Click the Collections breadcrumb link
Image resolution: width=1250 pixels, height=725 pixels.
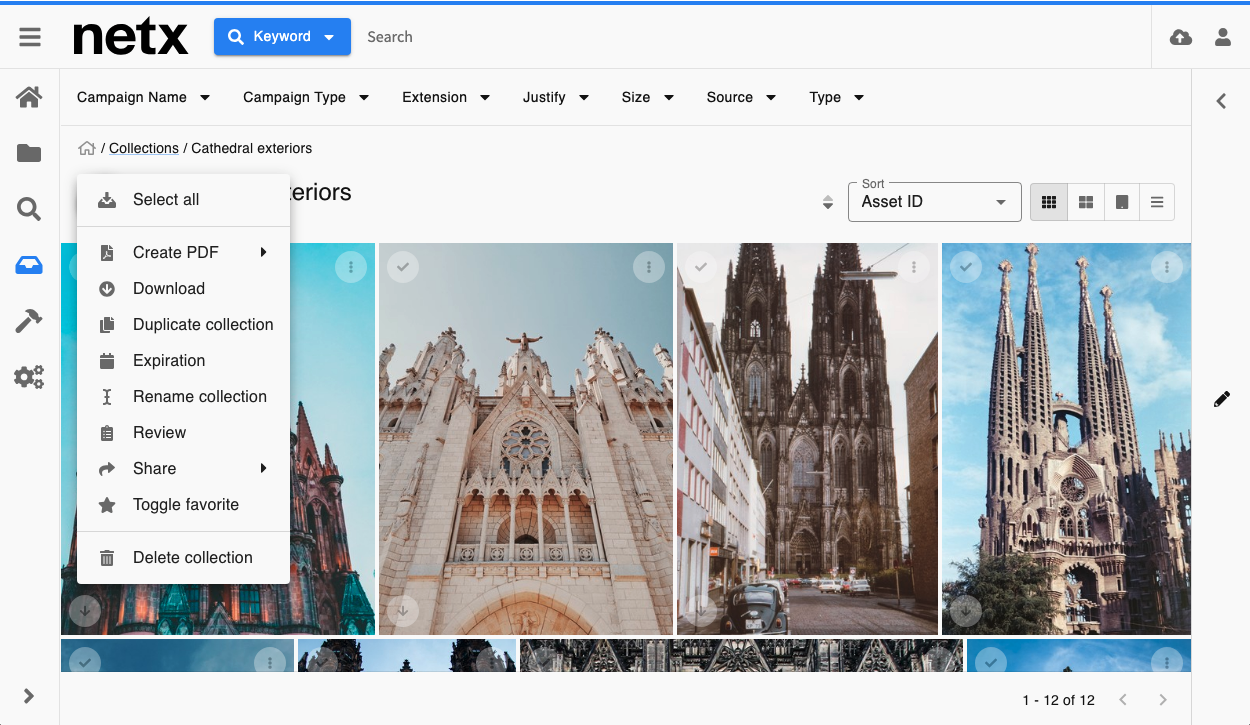(144, 148)
